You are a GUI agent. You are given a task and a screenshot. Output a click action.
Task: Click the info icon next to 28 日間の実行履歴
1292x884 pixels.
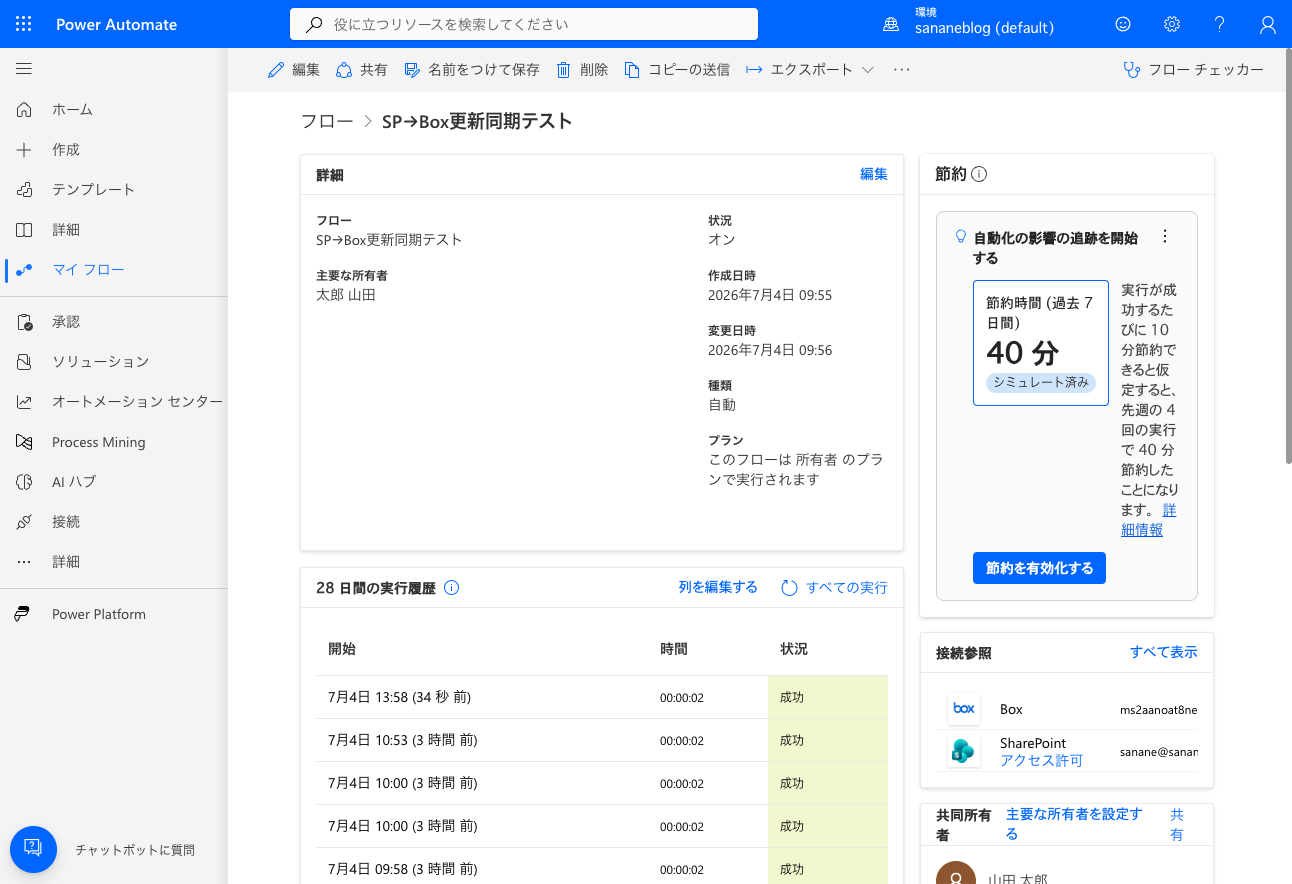[451, 588]
